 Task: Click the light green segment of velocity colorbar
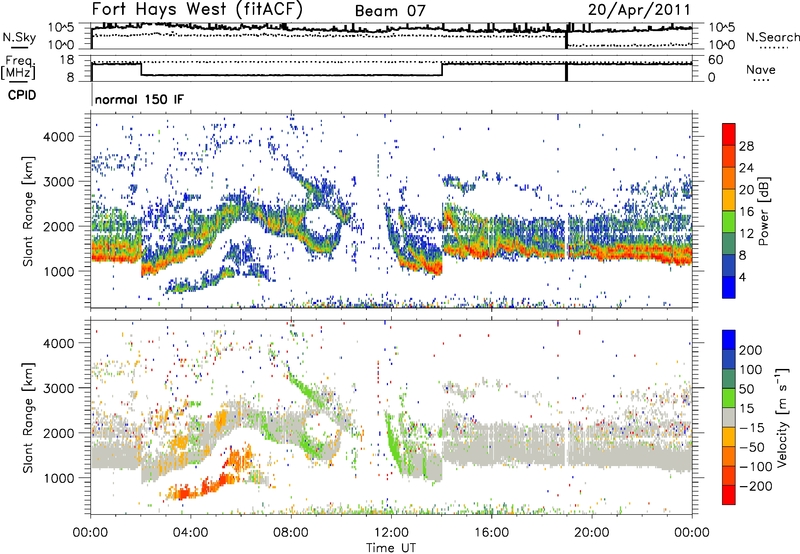(x=729, y=398)
